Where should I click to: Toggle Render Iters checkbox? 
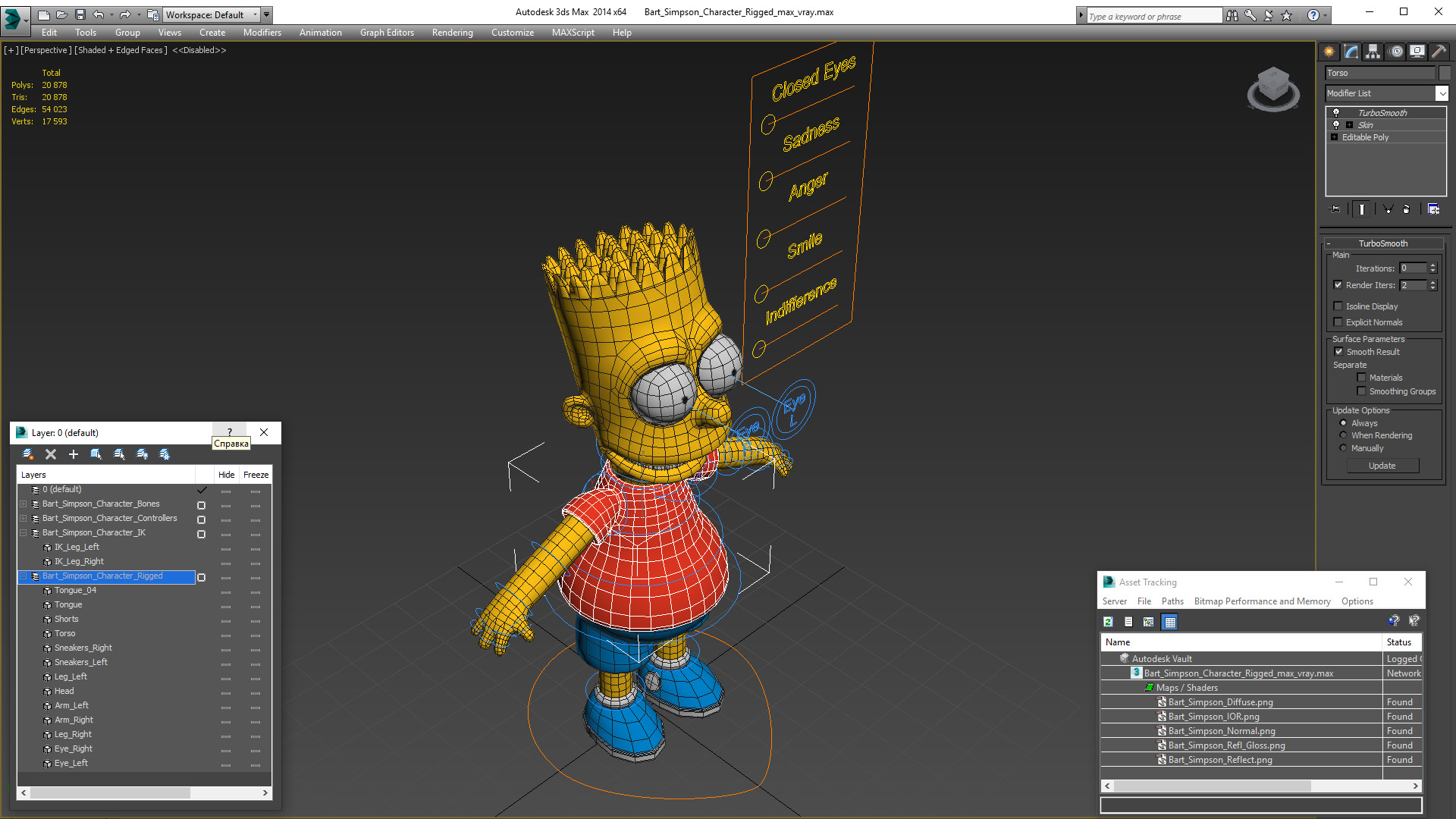(x=1338, y=285)
